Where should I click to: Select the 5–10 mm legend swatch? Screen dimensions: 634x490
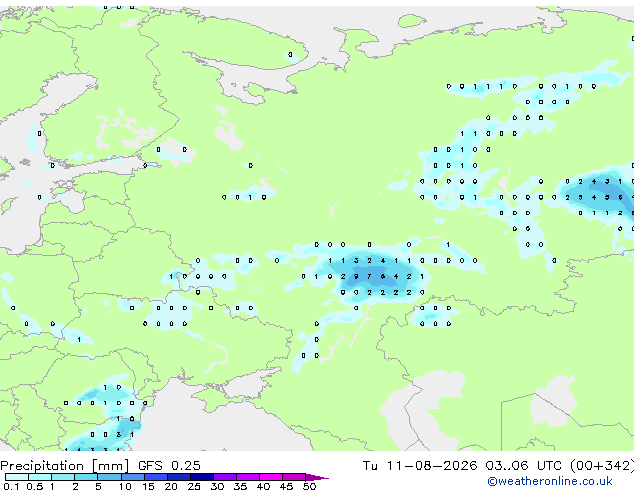click(x=109, y=477)
